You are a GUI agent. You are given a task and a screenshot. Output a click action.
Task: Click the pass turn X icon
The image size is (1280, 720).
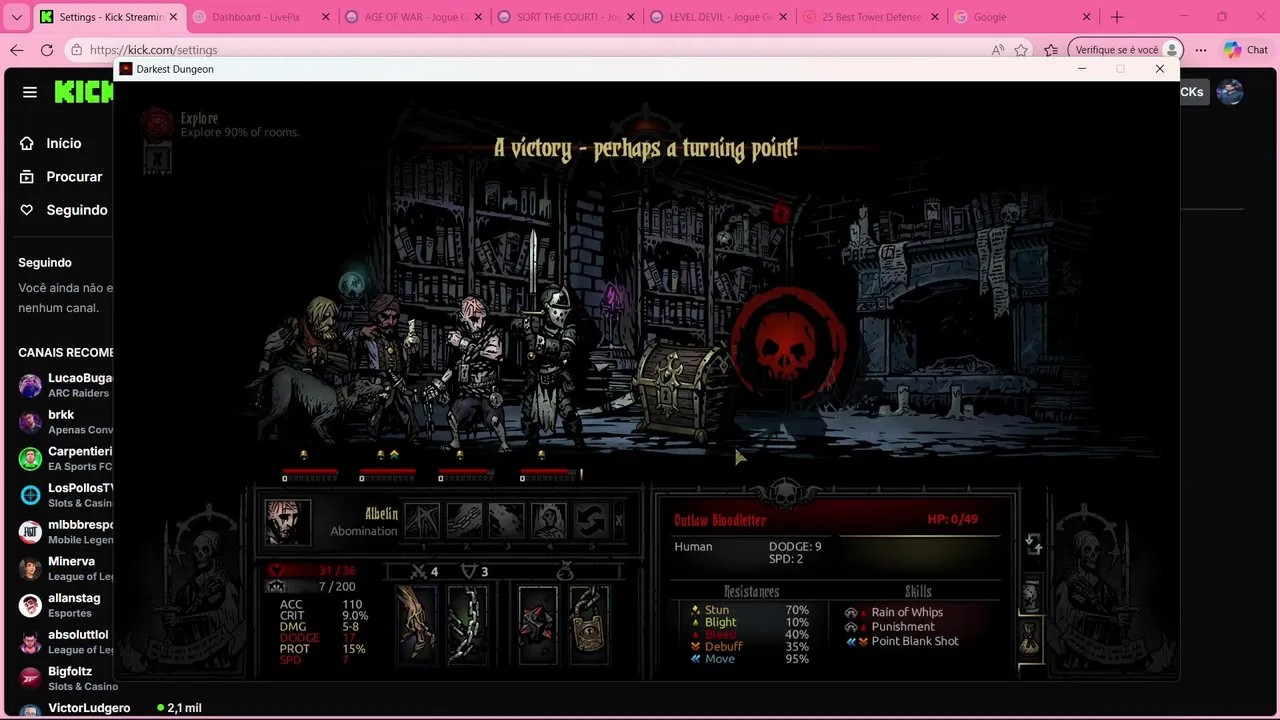pos(619,521)
